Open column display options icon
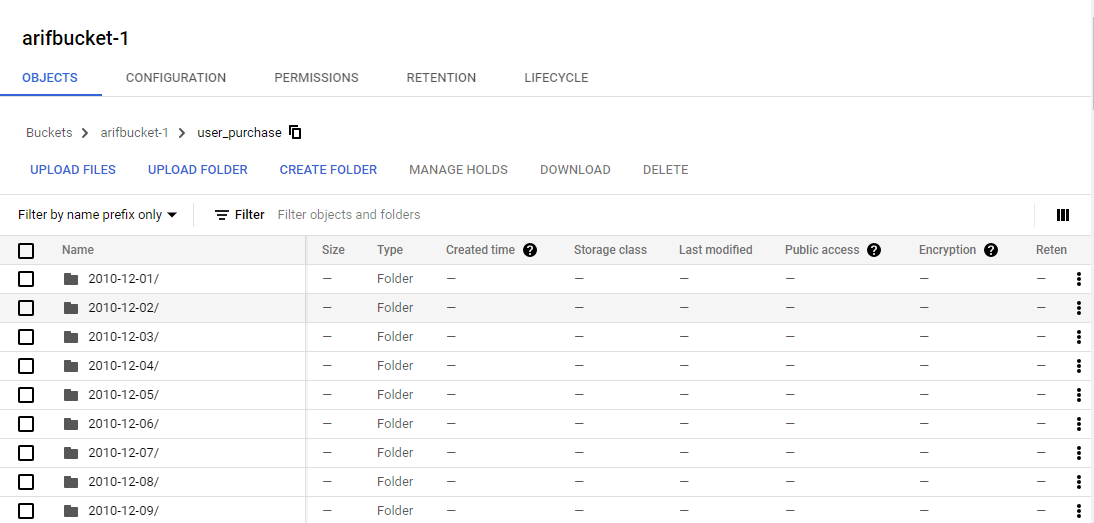 (1063, 215)
